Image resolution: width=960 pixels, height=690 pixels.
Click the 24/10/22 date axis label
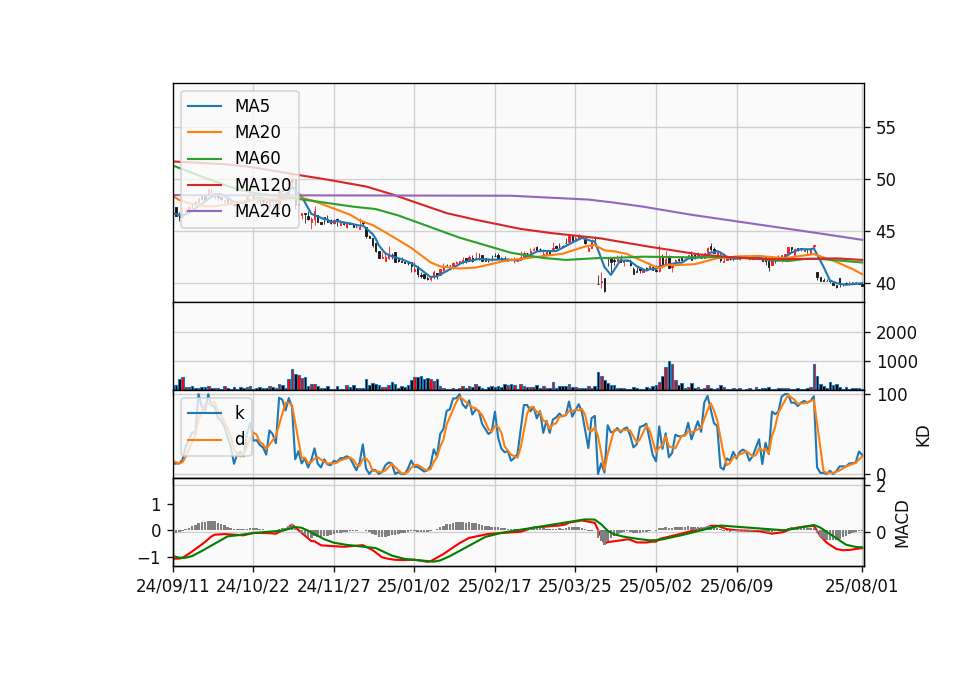(253, 586)
